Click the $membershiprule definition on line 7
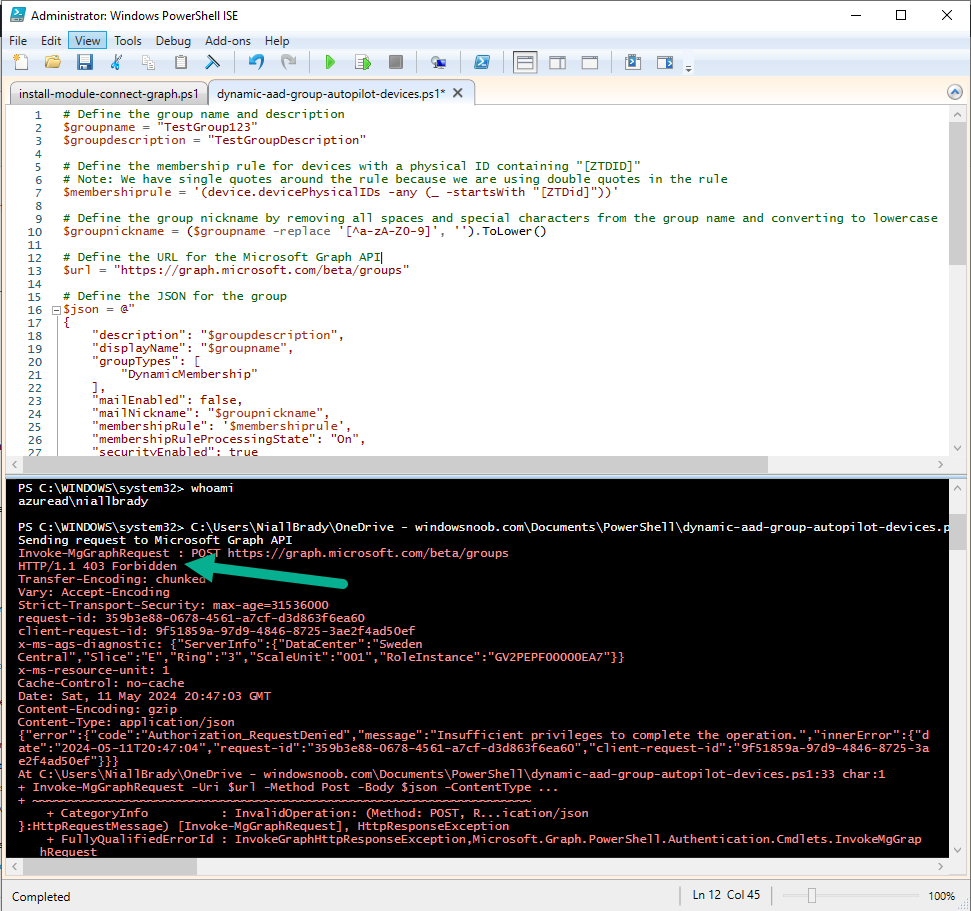Image resolution: width=971 pixels, height=911 pixels. coord(341,192)
